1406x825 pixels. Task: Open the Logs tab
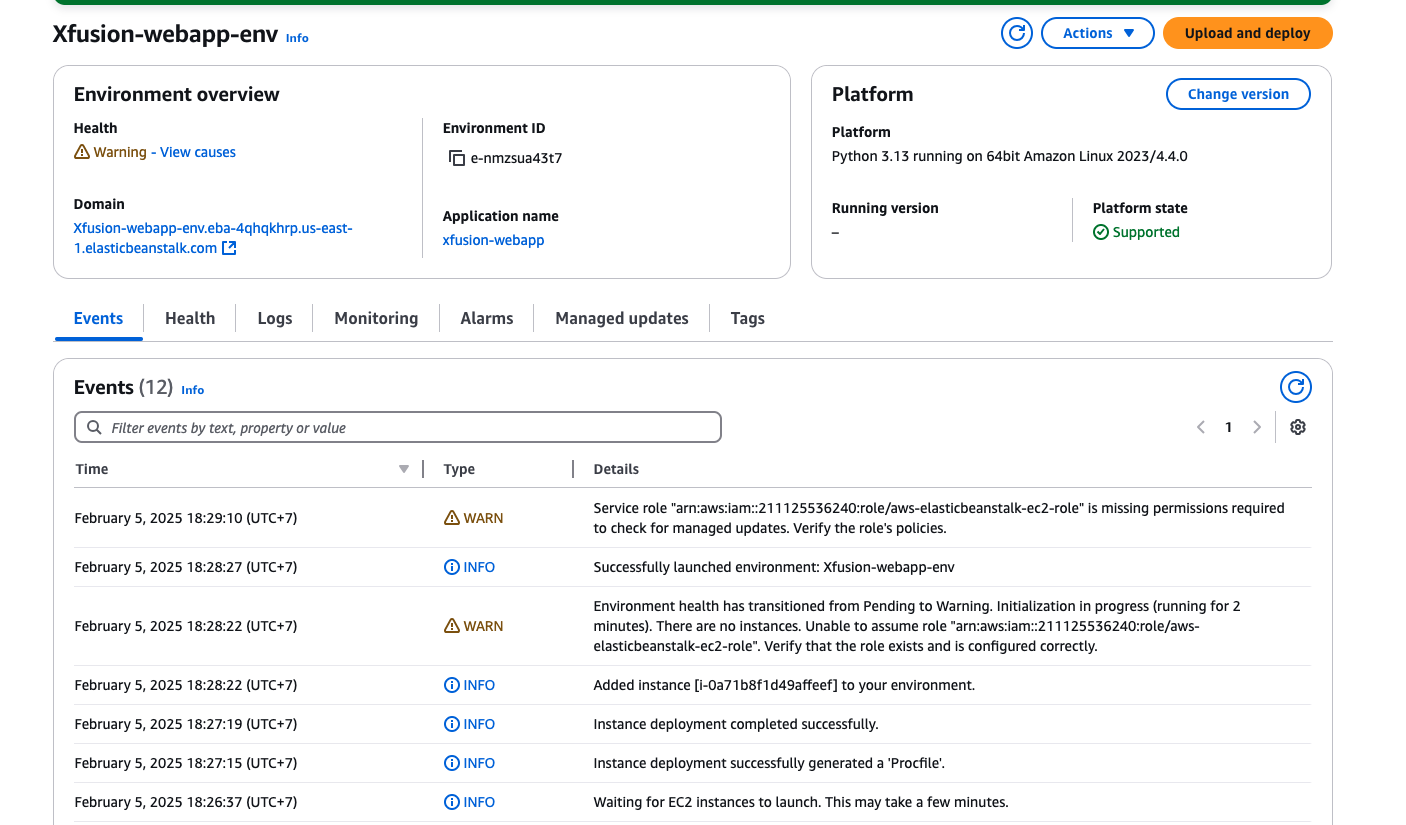(x=275, y=318)
